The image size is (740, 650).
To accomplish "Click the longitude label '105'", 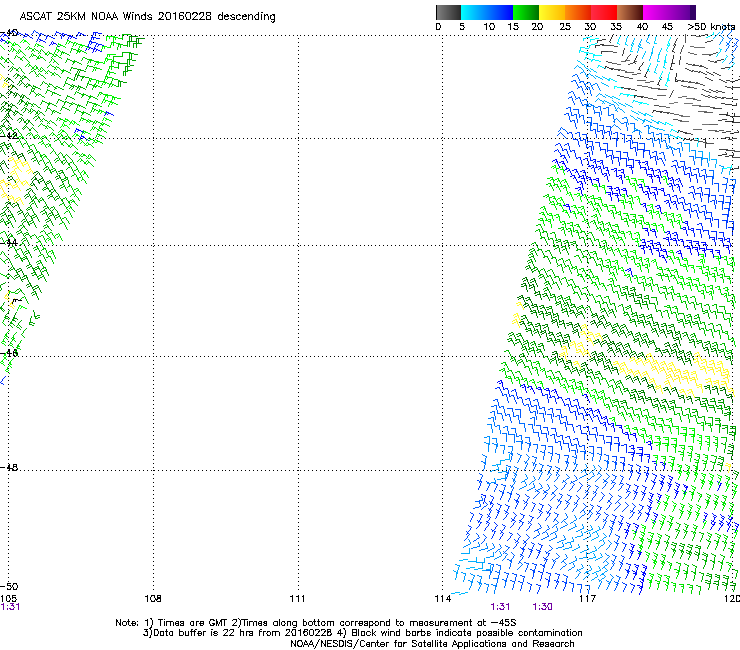I will coord(8,599).
